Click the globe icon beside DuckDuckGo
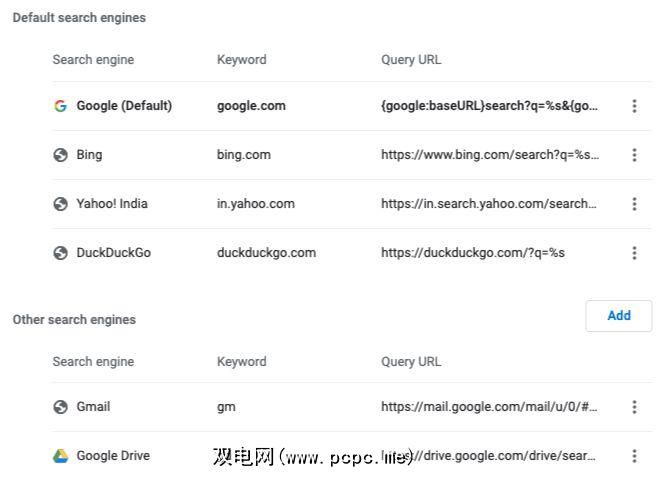 pyautogui.click(x=60, y=253)
